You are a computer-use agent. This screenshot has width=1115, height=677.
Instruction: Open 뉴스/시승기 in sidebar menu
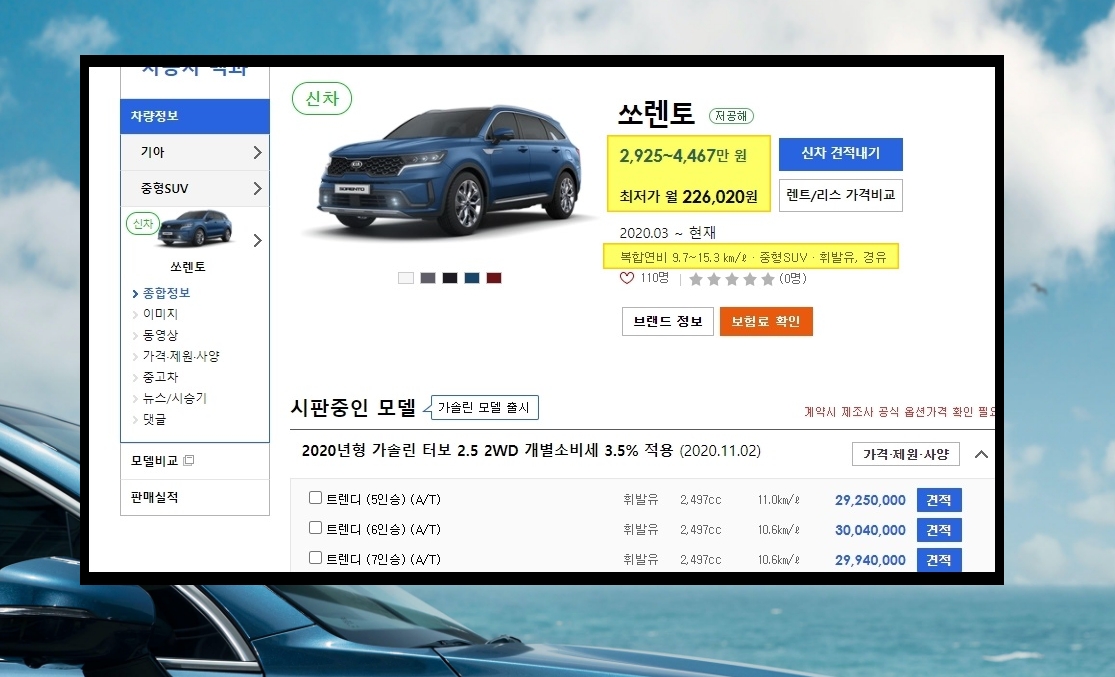tap(175, 398)
